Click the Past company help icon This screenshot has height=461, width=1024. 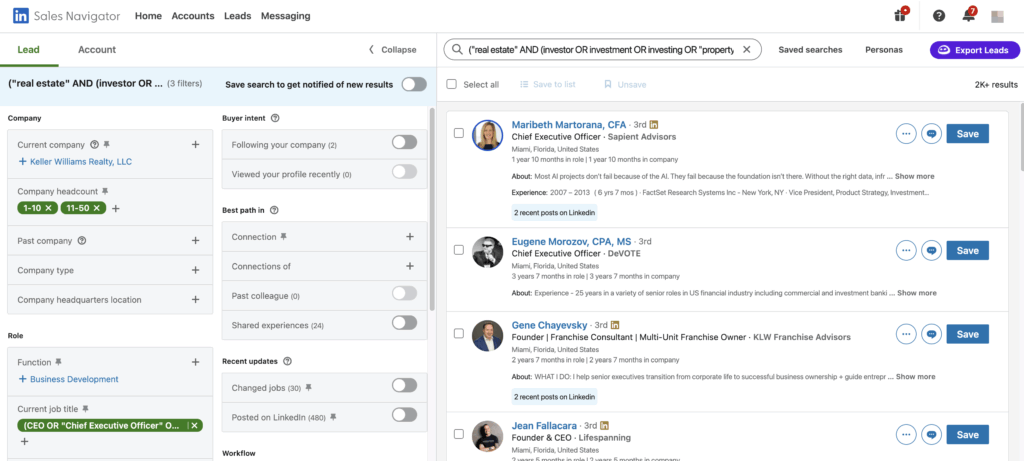click(82, 240)
